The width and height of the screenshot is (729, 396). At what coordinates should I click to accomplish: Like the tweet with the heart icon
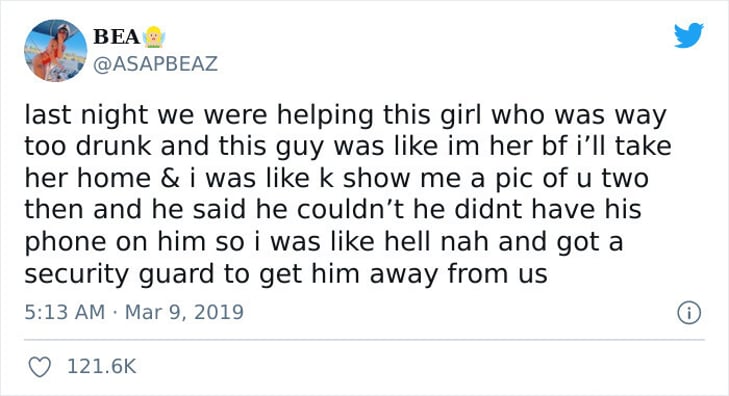[x=40, y=367]
